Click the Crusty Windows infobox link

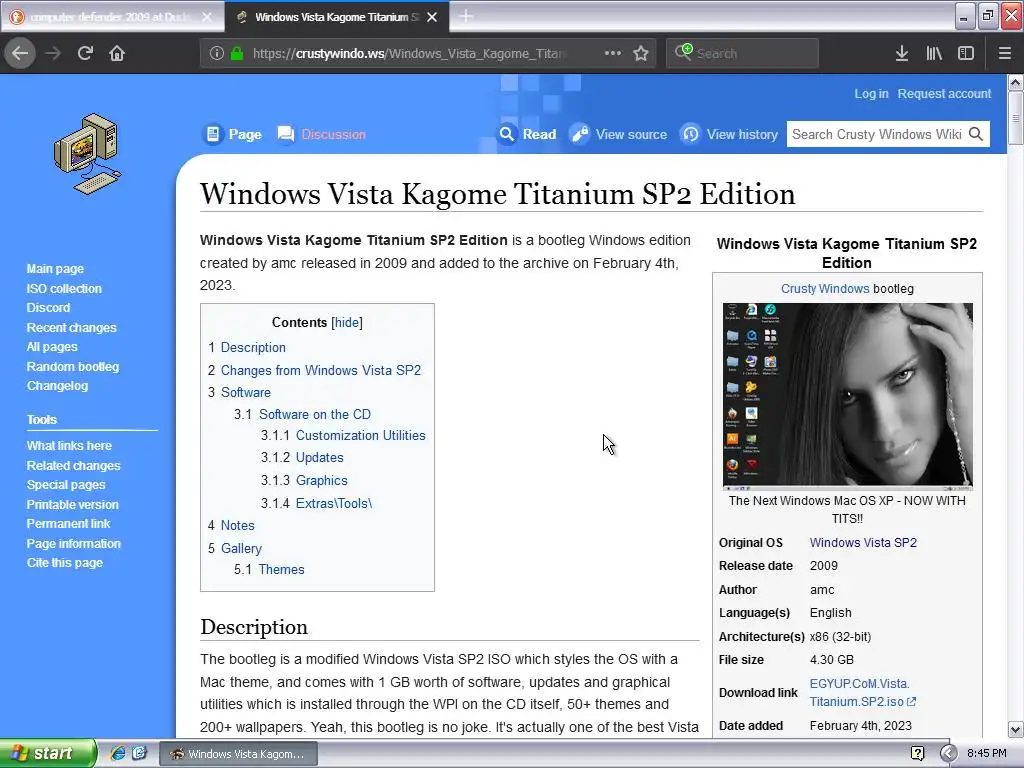825,289
